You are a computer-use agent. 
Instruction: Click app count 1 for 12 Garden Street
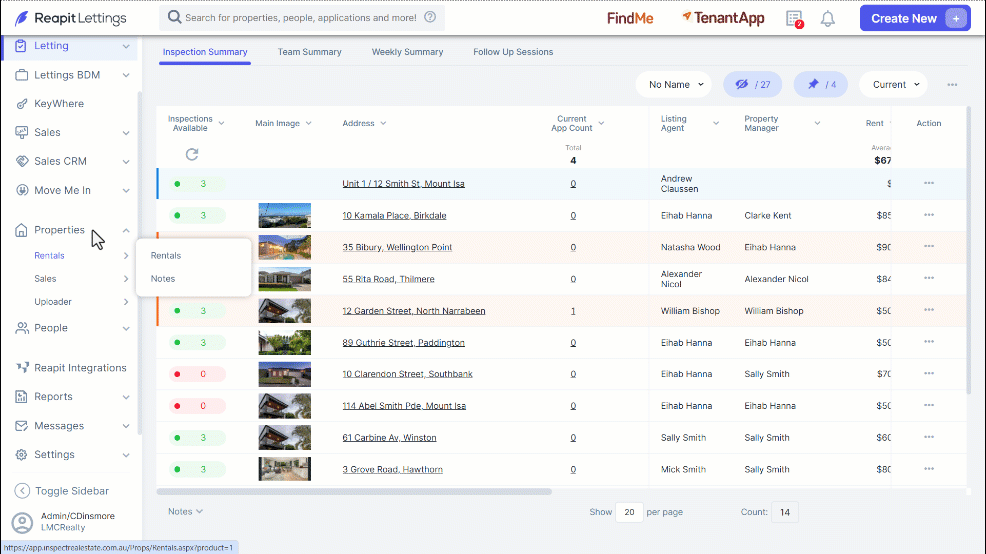click(573, 311)
